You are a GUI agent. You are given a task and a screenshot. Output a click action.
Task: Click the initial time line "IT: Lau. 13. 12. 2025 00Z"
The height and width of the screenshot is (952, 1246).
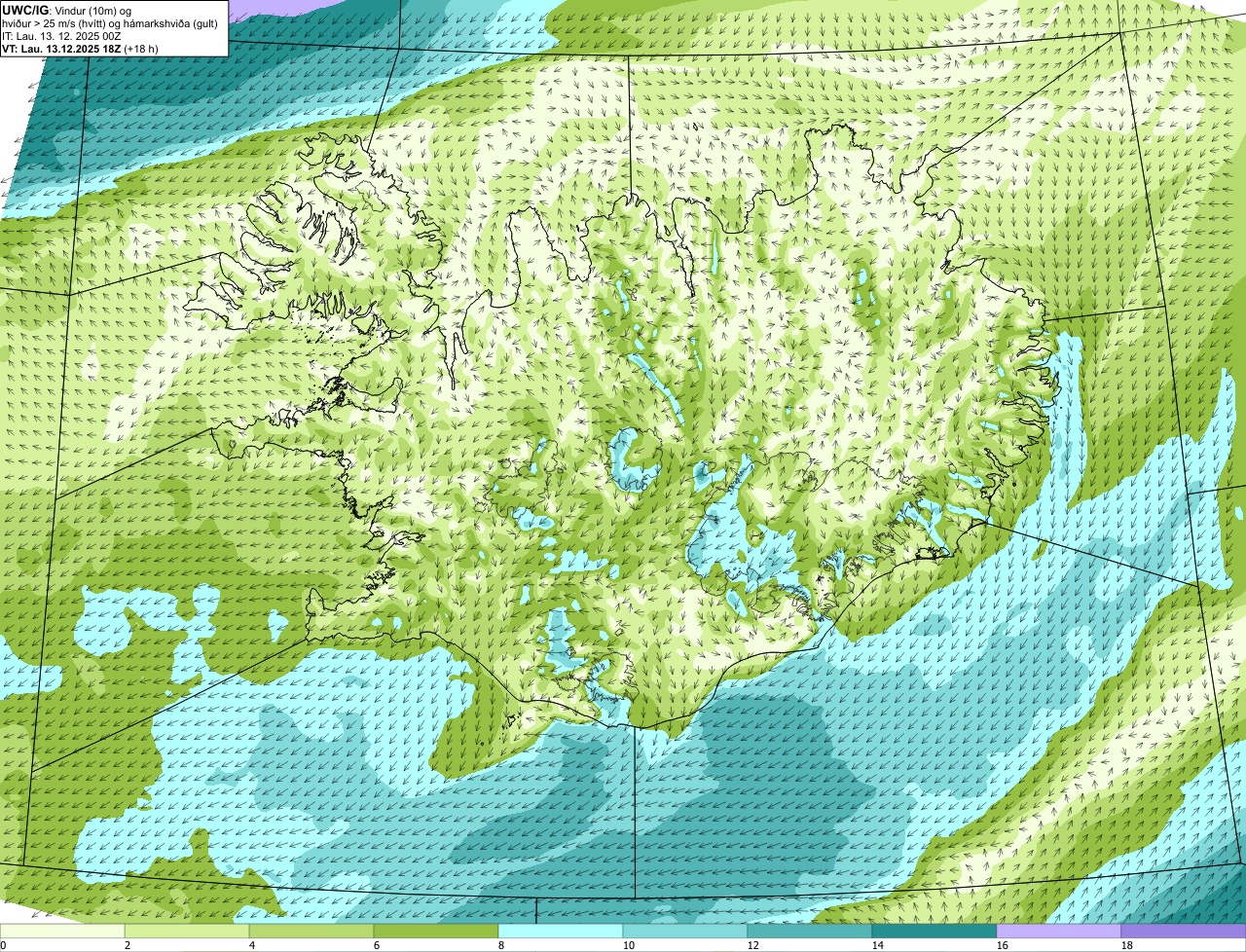point(62,35)
